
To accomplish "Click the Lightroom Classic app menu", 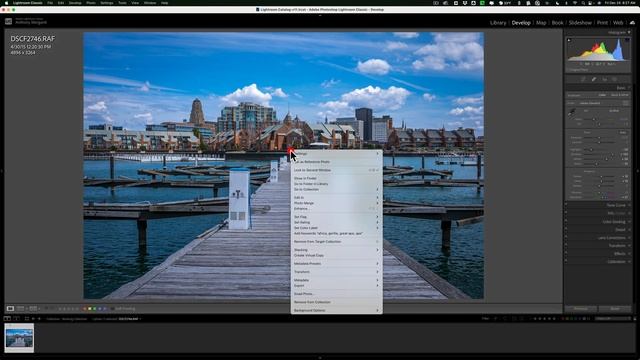I will [x=27, y=3].
